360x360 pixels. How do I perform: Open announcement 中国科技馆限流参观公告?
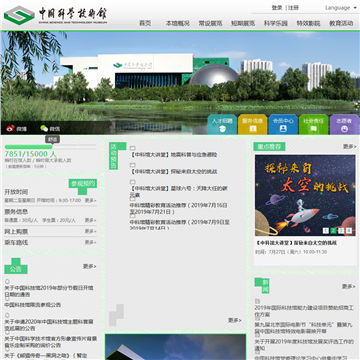[x=33, y=305]
